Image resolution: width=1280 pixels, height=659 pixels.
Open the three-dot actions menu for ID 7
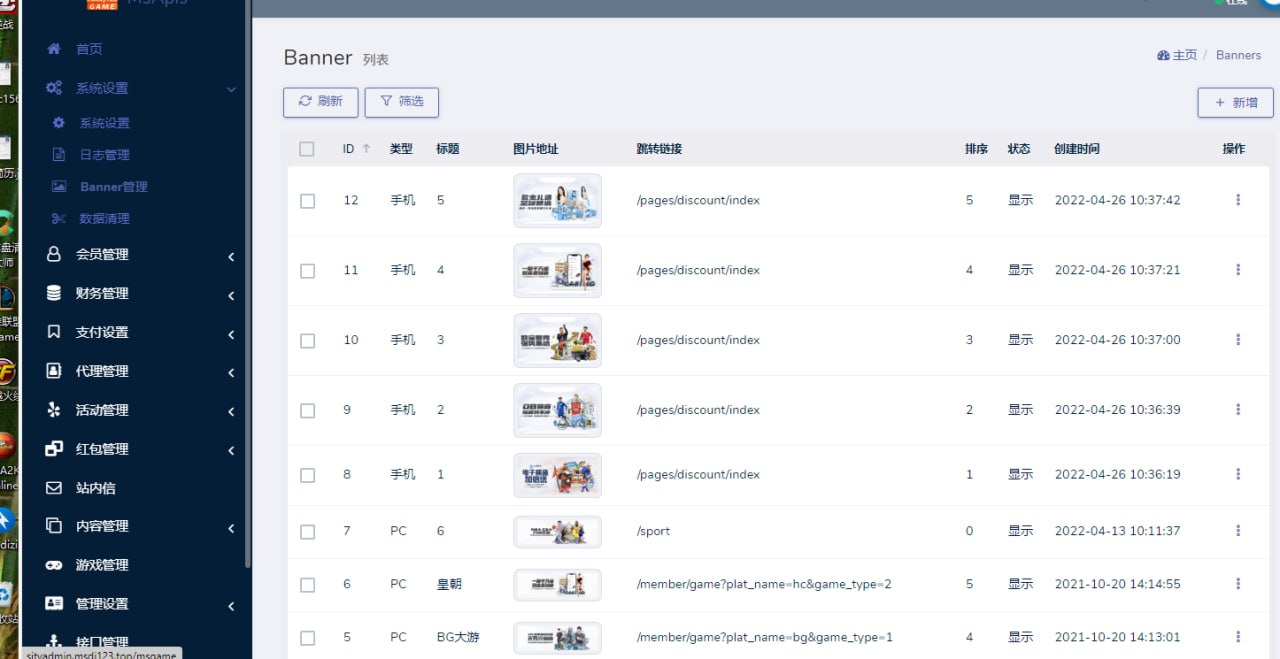[1238, 531]
